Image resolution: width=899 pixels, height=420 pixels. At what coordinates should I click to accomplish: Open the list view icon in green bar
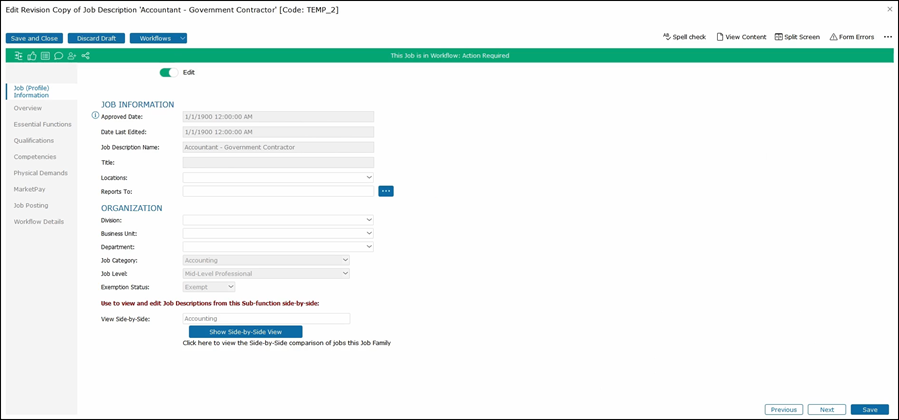[x=46, y=56]
